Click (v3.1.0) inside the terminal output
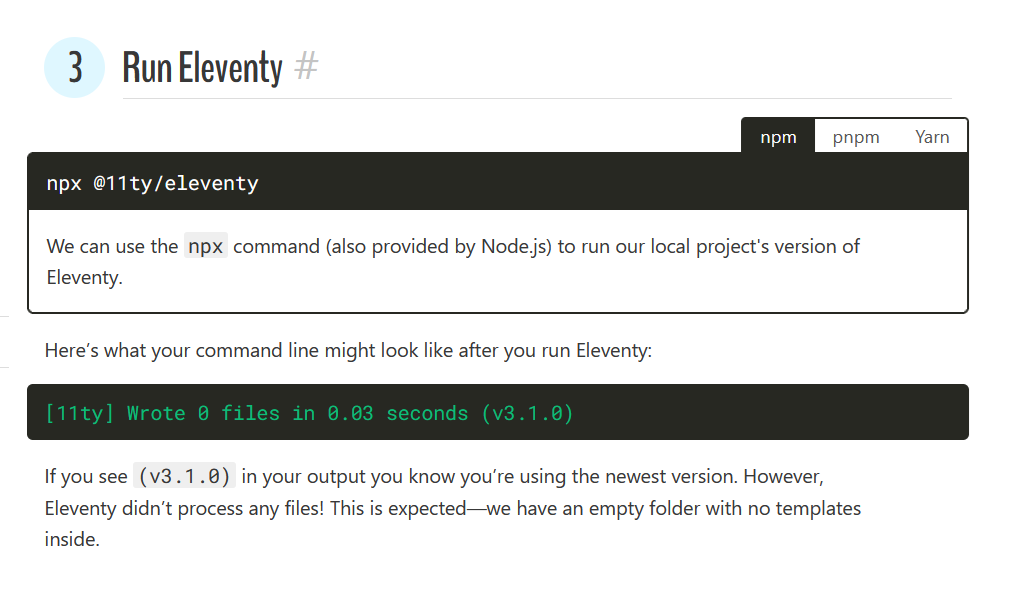The height and width of the screenshot is (591, 1012). 527,413
